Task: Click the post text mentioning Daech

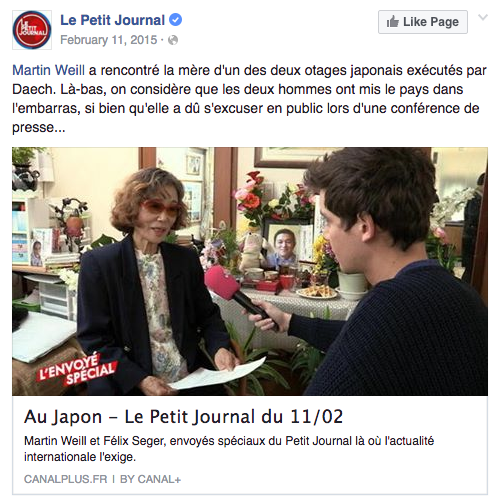Action: tap(250, 99)
